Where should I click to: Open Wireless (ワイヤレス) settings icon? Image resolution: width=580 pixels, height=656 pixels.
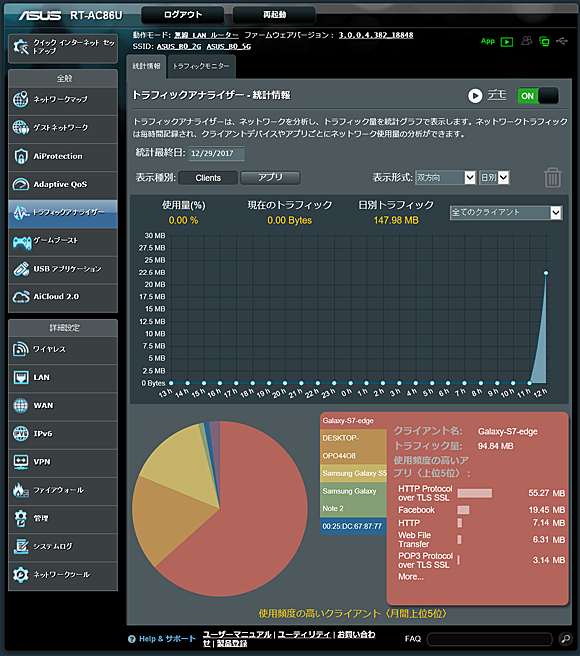[x=21, y=349]
